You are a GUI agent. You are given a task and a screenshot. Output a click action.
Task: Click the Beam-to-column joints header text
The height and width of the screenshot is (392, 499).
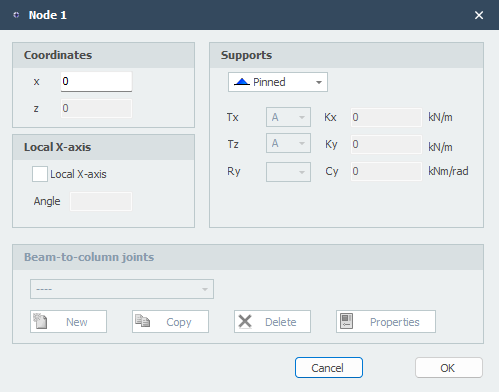(x=89, y=257)
